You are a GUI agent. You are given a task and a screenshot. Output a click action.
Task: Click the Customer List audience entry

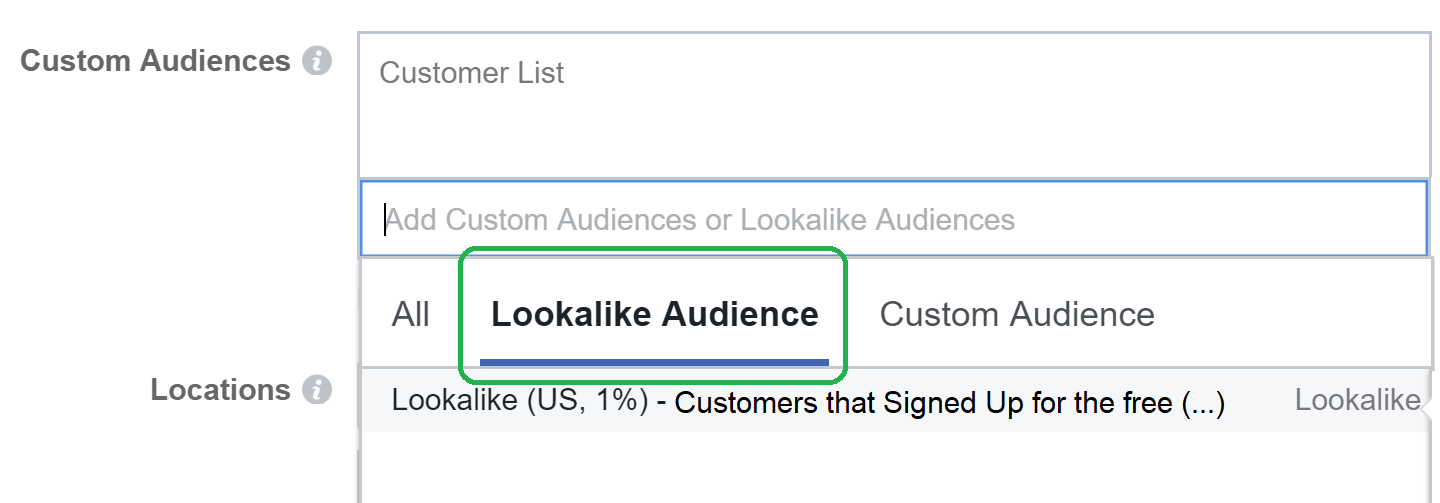472,73
